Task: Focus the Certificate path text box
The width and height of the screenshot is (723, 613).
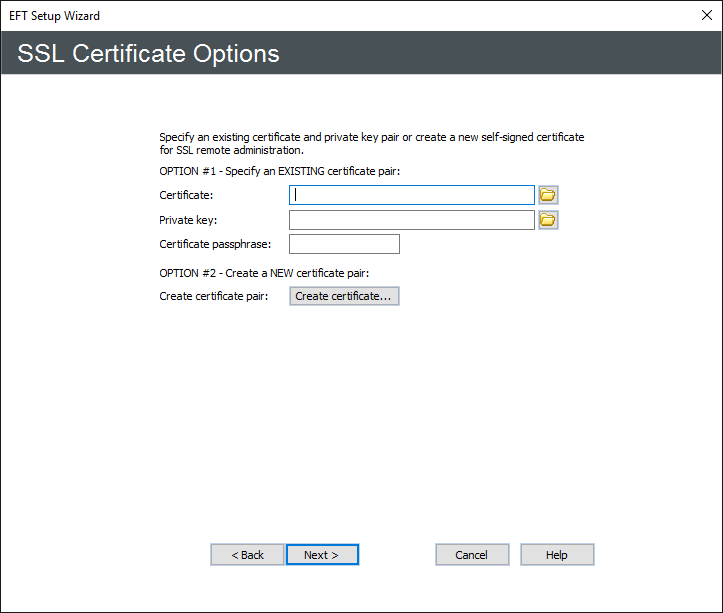Action: [412, 195]
